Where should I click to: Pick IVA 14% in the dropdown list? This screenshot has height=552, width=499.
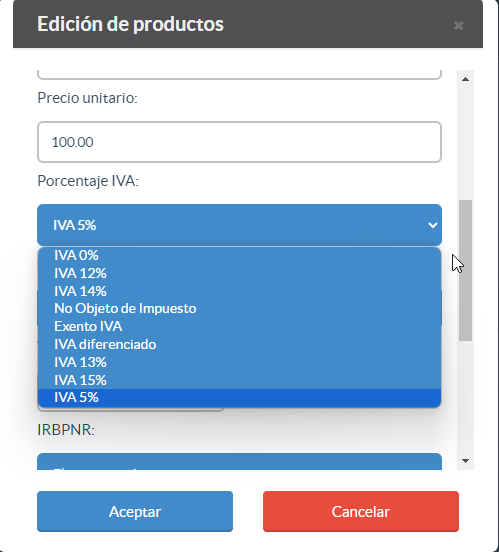click(x=239, y=291)
